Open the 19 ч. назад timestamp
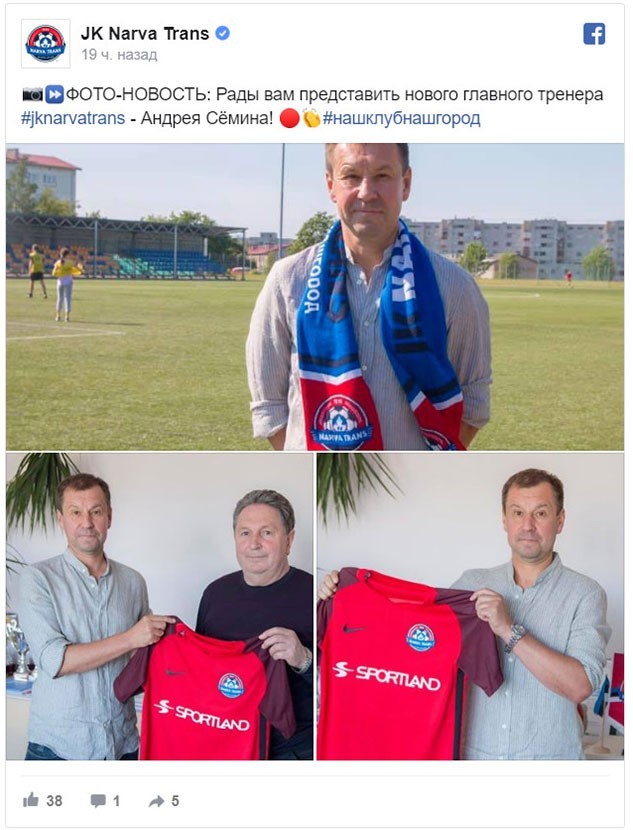 click(x=119, y=55)
